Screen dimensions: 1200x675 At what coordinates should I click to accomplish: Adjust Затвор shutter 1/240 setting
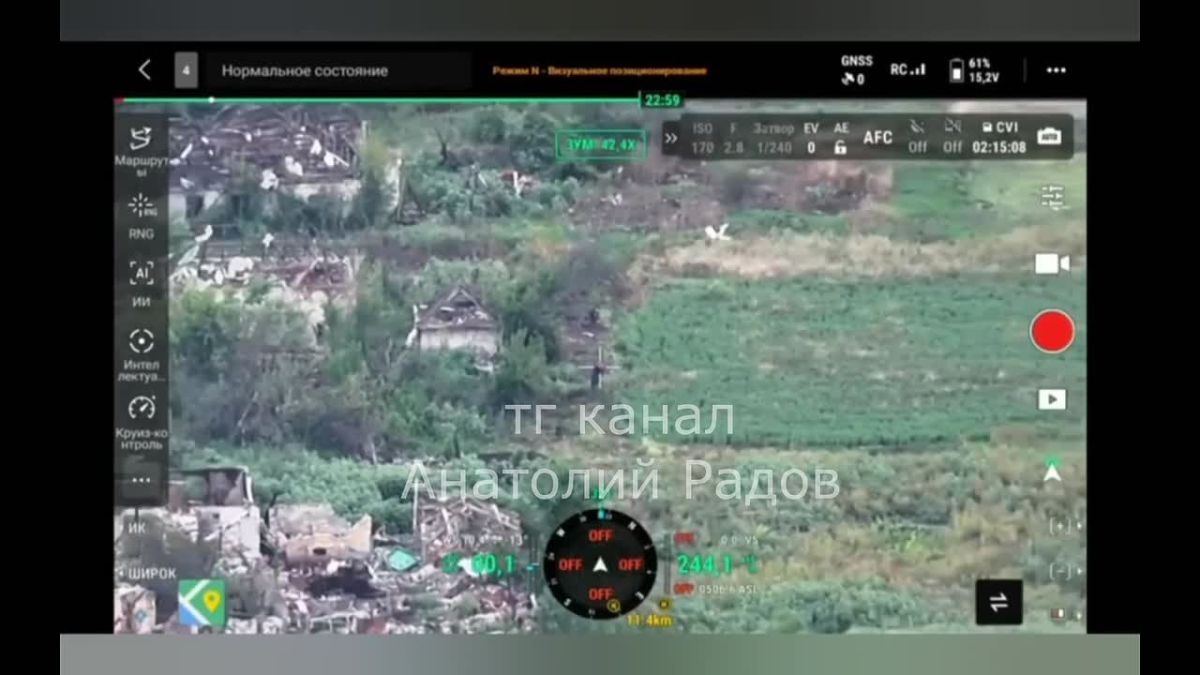tap(774, 138)
